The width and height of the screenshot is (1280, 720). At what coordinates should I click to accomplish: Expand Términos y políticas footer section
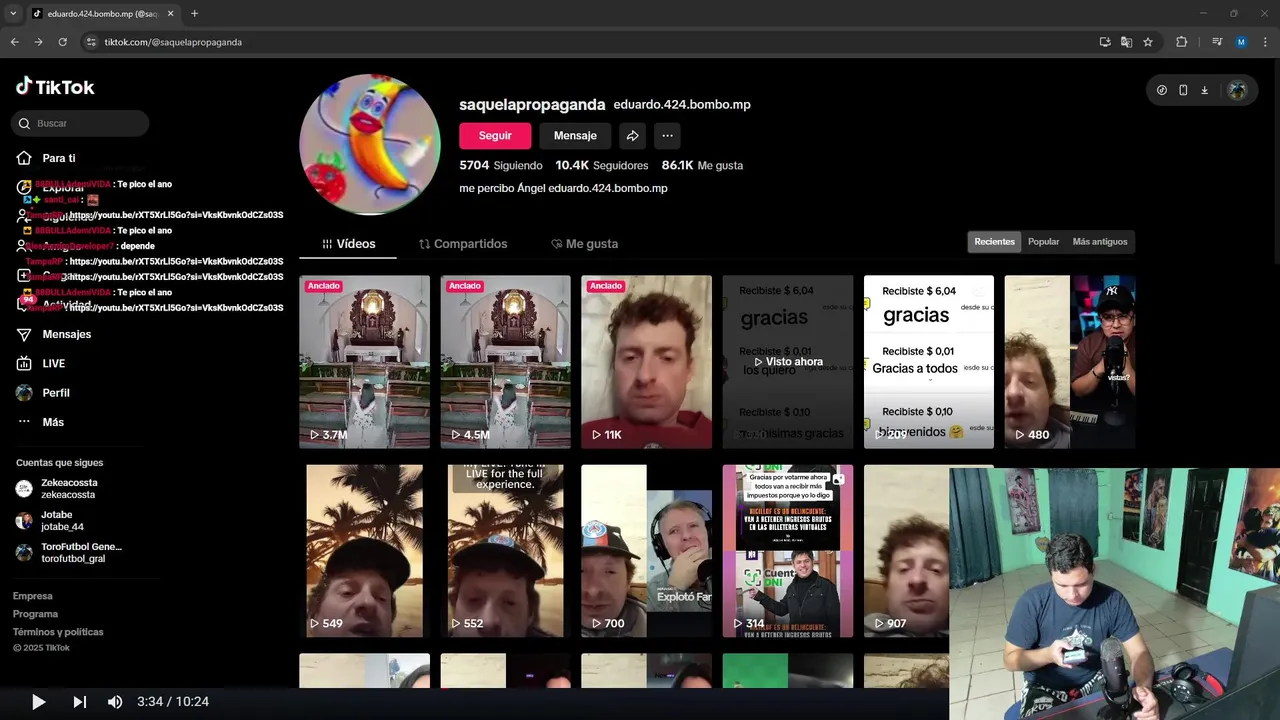tap(58, 632)
